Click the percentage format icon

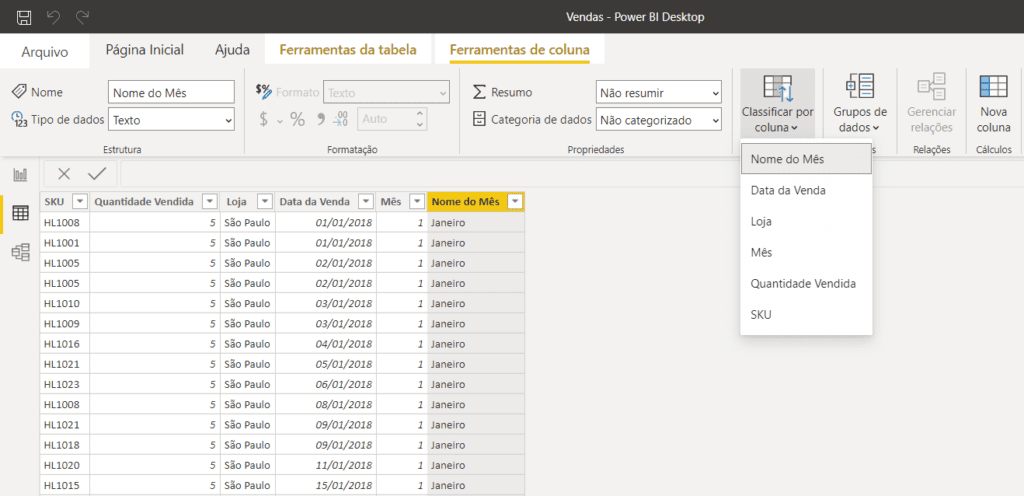click(x=297, y=119)
